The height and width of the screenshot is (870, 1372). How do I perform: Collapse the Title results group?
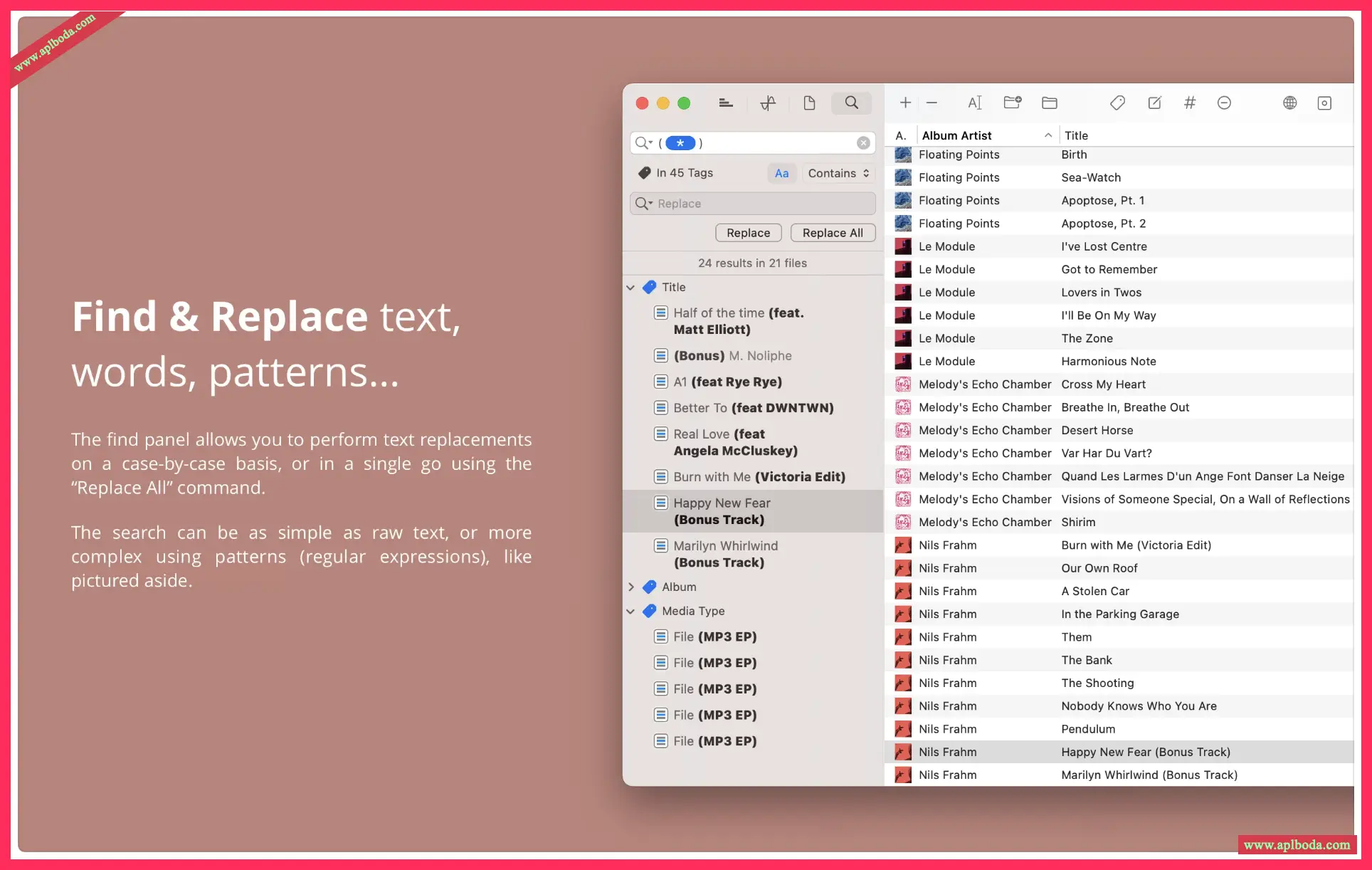click(x=630, y=288)
